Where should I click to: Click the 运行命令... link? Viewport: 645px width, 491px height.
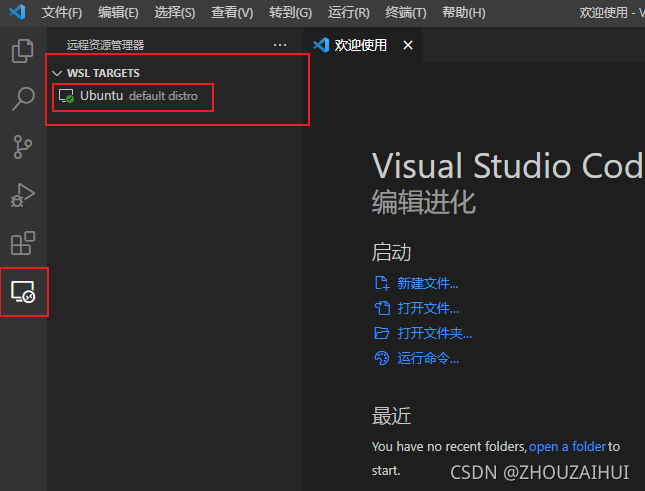coord(428,358)
